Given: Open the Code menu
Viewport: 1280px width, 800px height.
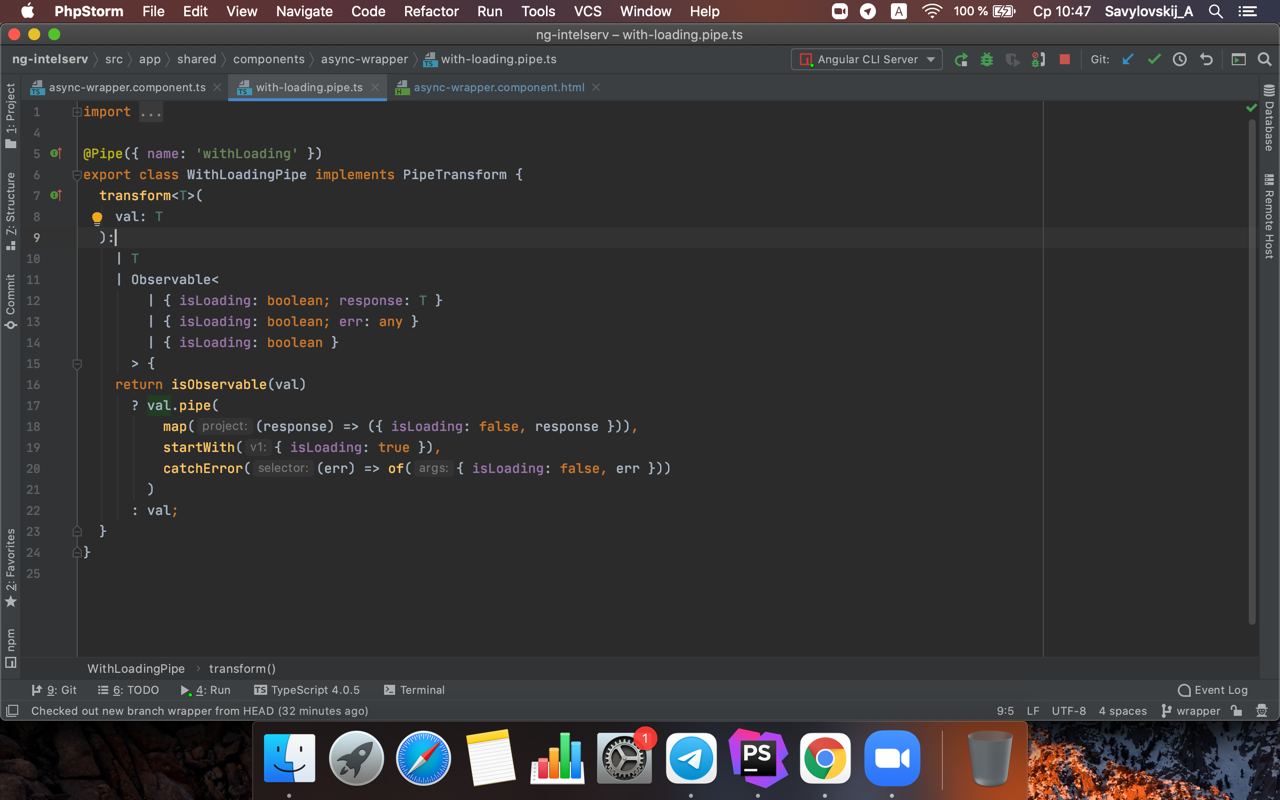Looking at the screenshot, I should [368, 11].
